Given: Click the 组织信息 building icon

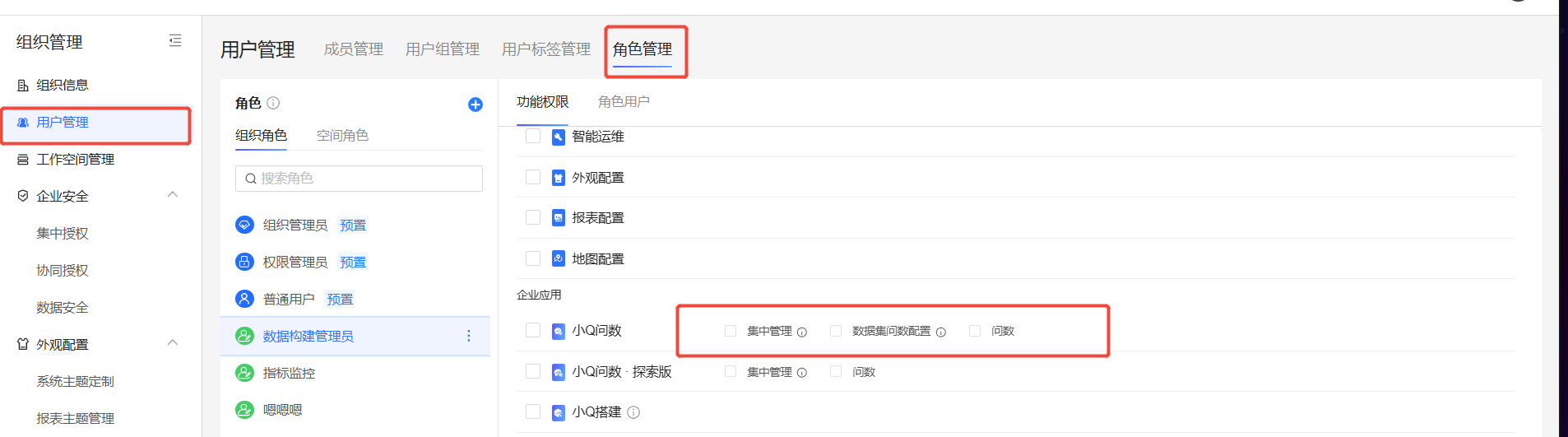Looking at the screenshot, I should point(23,86).
